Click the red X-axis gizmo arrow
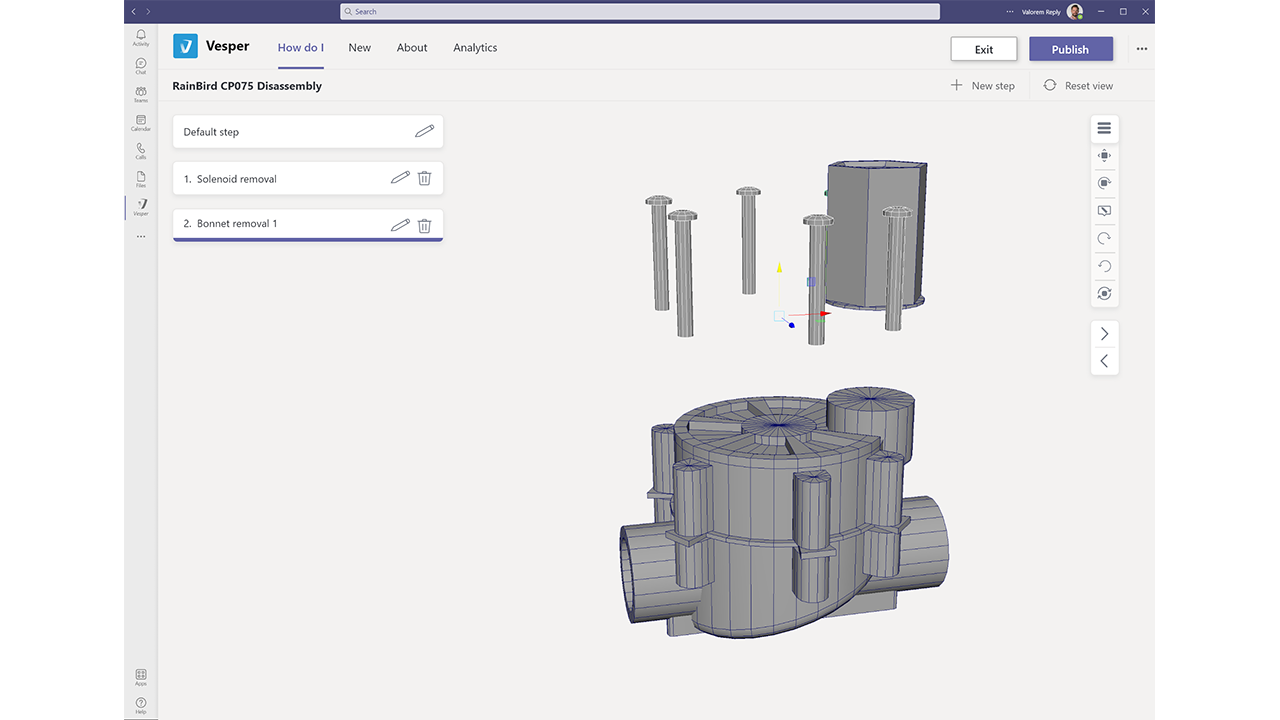The width and height of the screenshot is (1280, 720). [x=825, y=314]
